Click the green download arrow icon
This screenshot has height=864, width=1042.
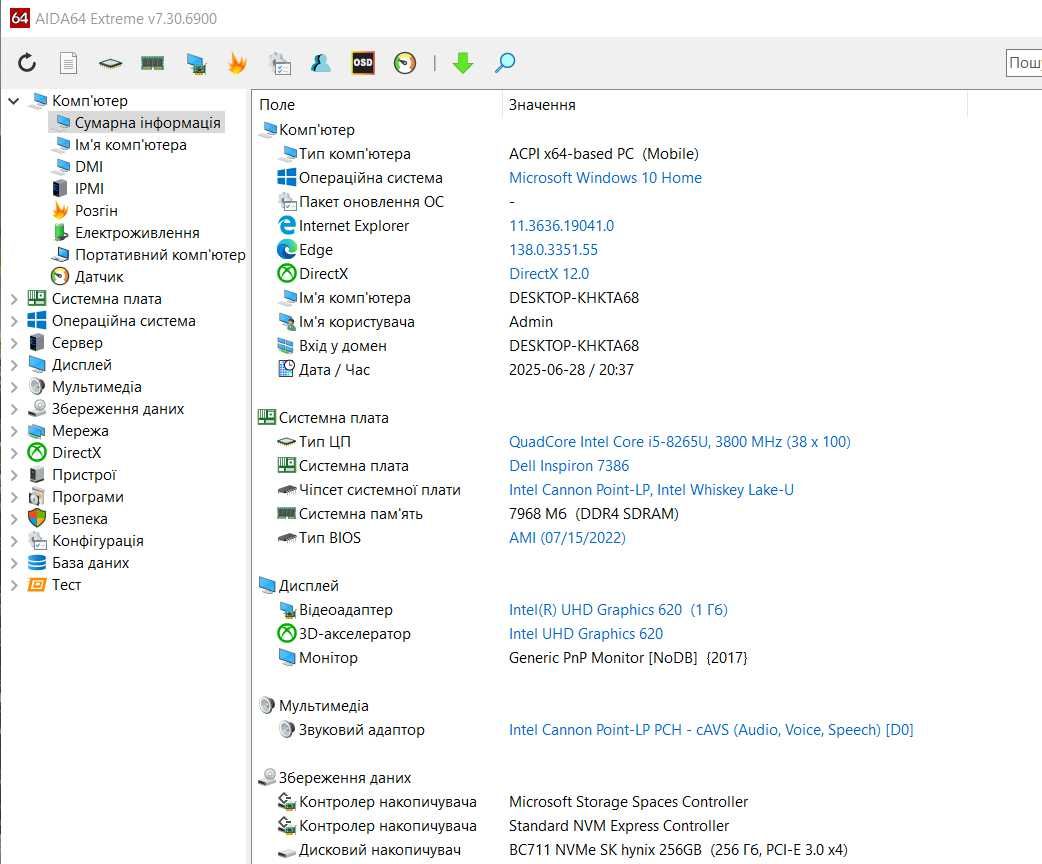463,63
